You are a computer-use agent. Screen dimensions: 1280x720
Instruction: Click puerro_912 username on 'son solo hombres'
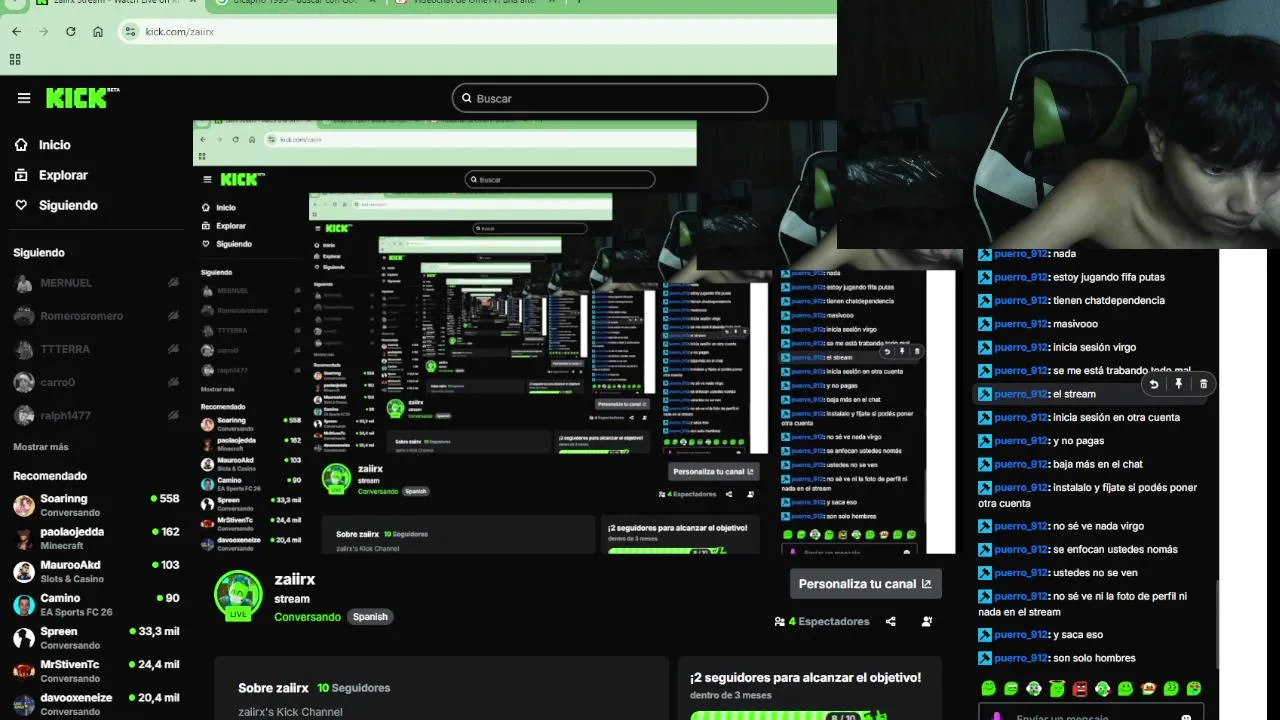tap(1021, 658)
